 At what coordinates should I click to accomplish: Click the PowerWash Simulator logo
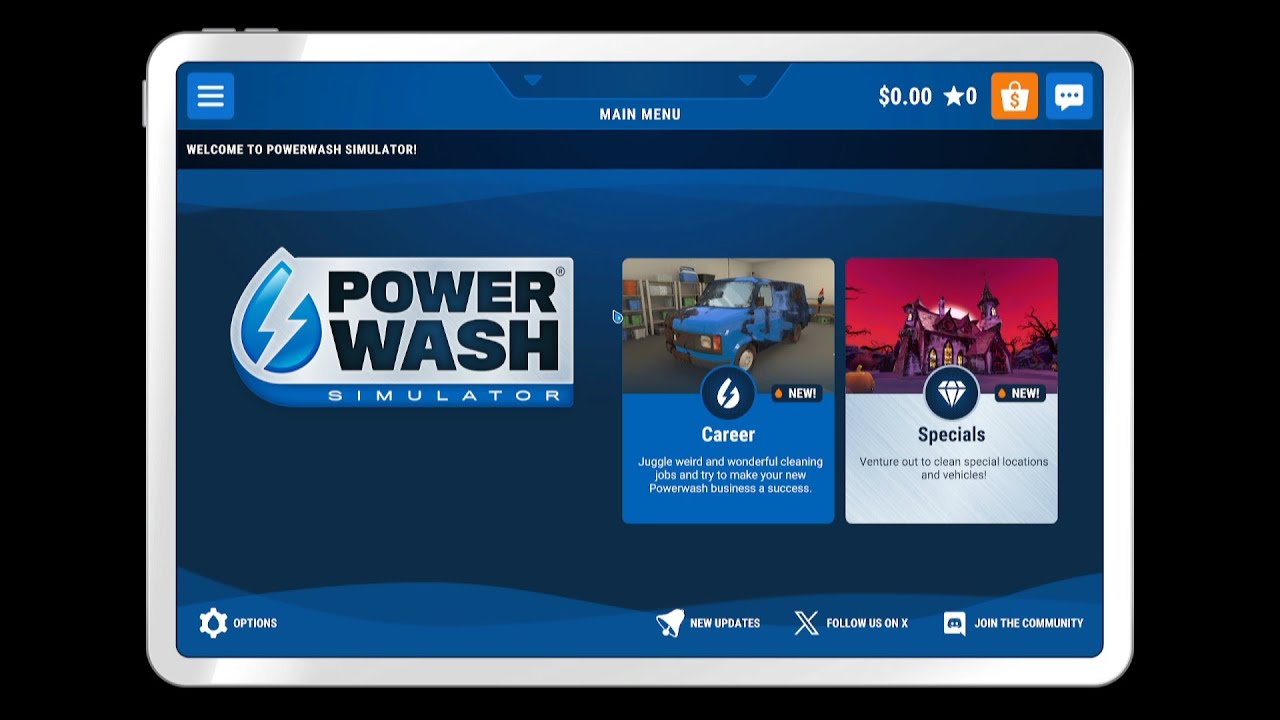[402, 327]
